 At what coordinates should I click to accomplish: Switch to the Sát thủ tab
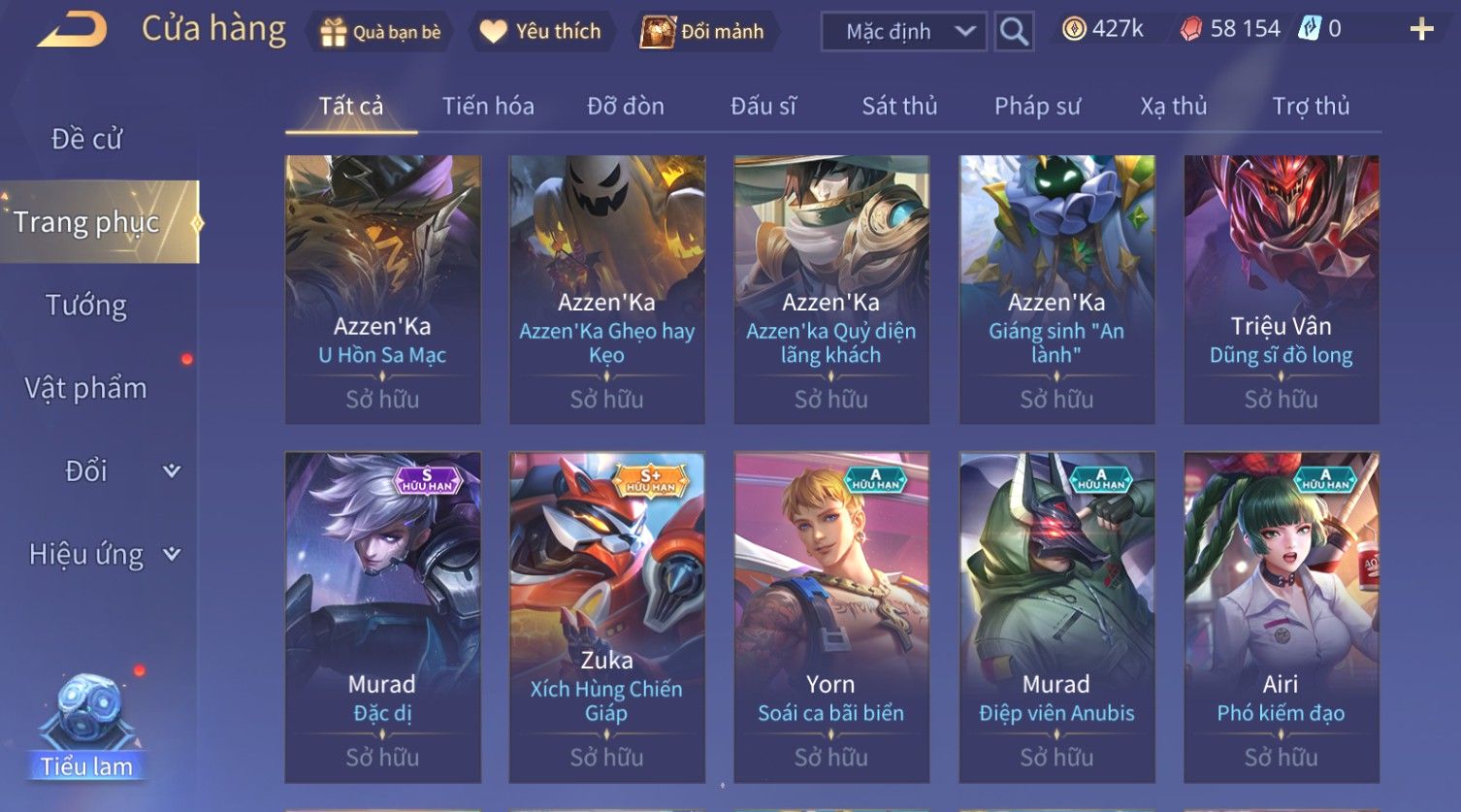pos(899,106)
